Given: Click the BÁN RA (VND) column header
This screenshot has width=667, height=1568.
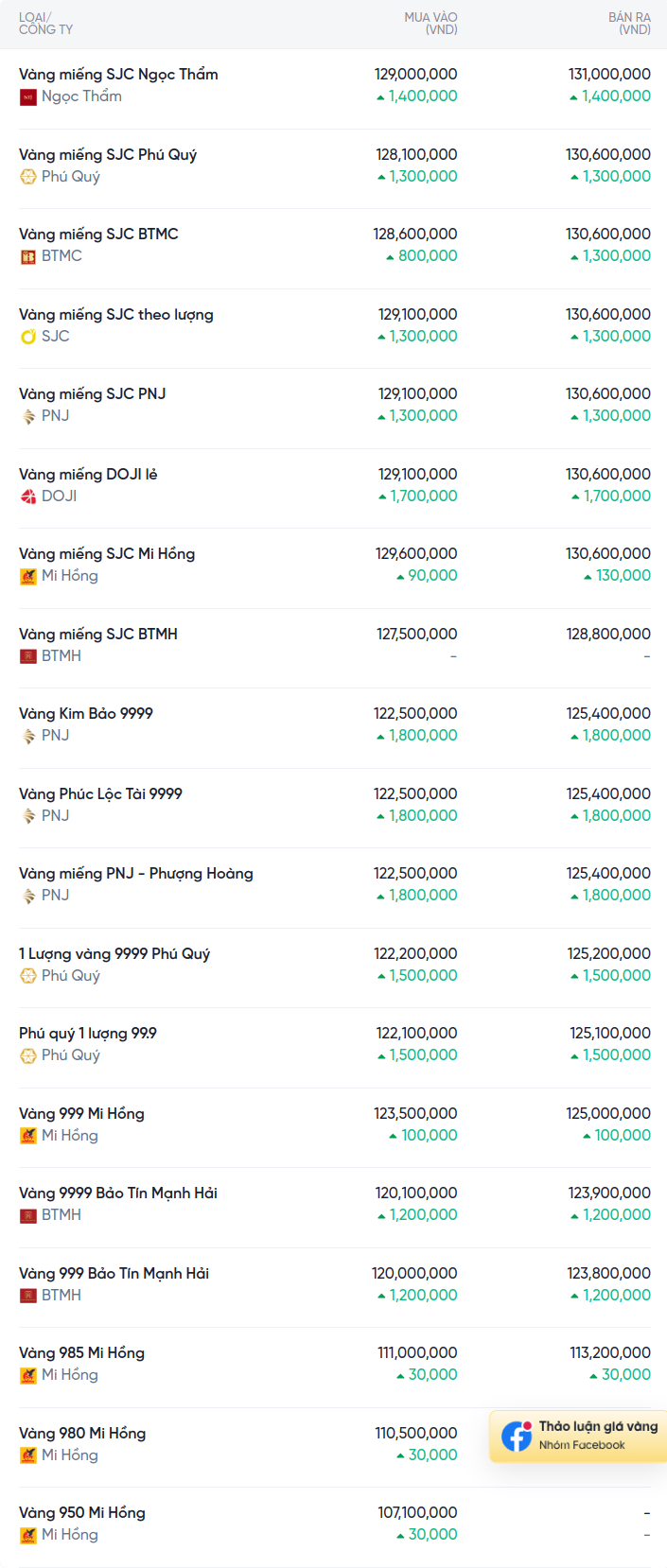Looking at the screenshot, I should click(629, 24).
